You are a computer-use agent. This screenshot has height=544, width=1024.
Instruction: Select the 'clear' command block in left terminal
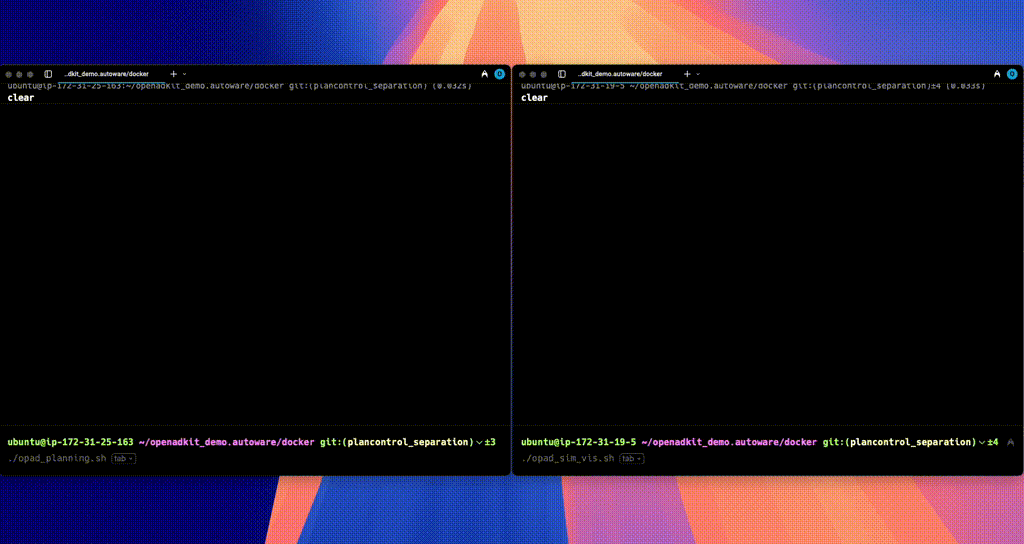[255, 93]
